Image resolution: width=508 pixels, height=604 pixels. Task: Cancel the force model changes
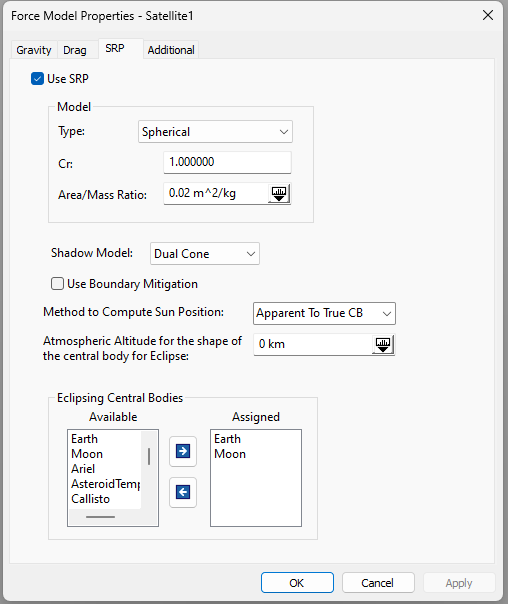[378, 582]
